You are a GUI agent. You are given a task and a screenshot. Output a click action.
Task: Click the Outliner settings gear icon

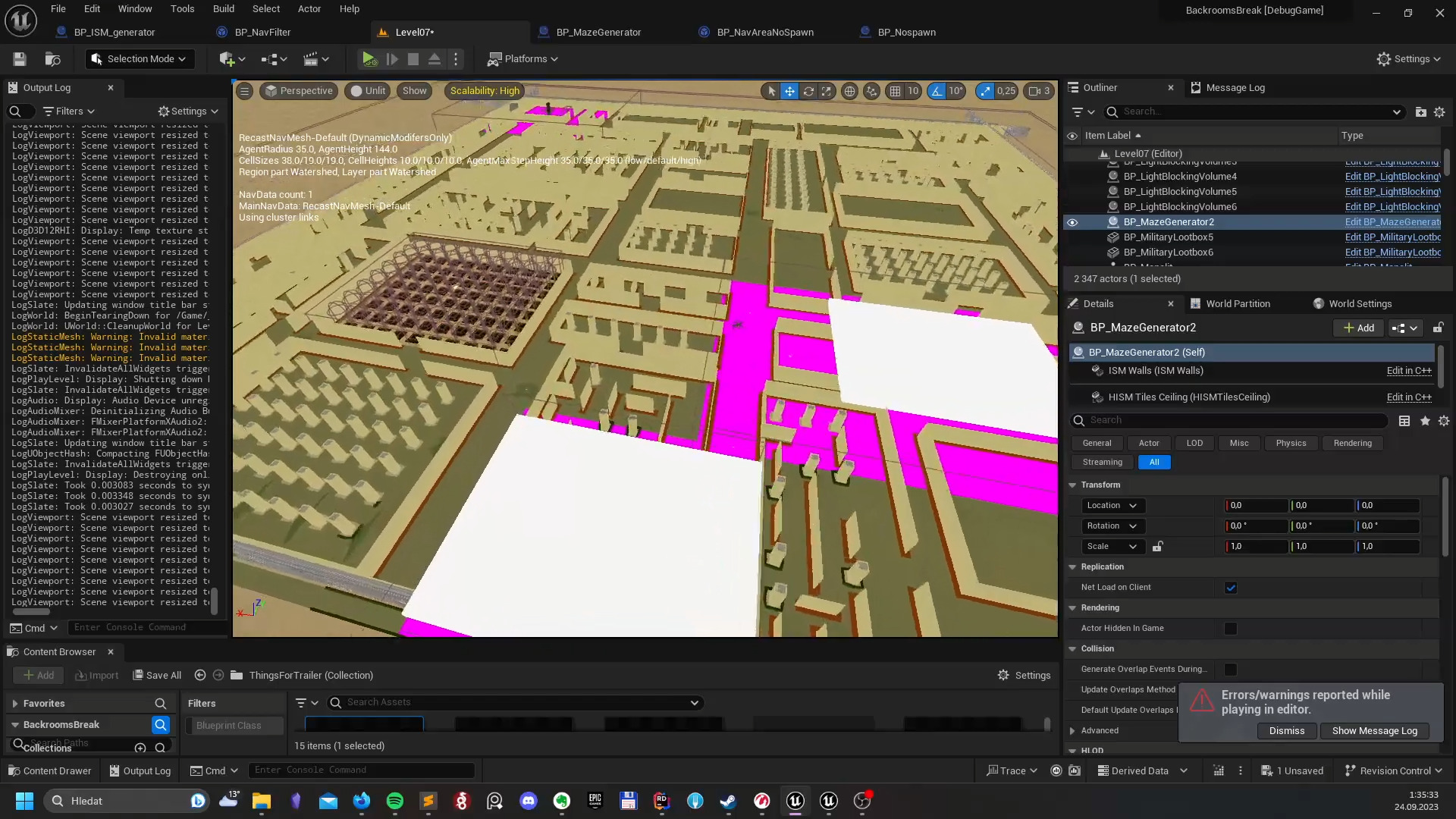(1439, 112)
